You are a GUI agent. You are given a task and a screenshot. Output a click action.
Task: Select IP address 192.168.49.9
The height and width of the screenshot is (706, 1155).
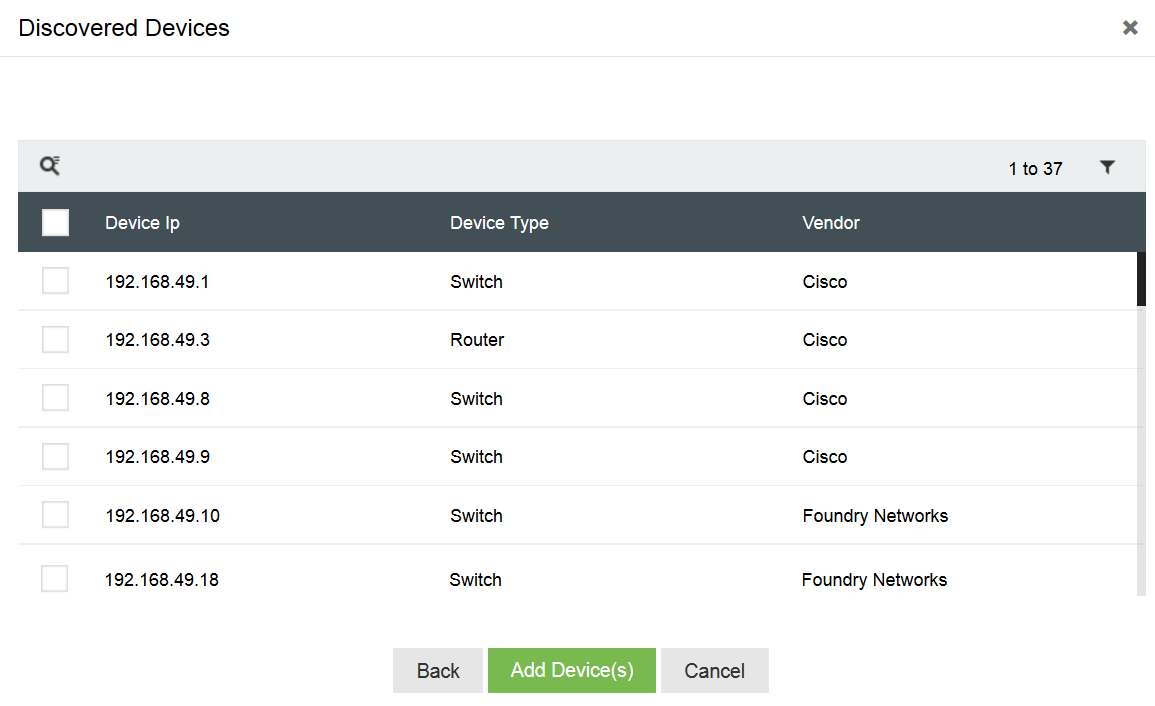158,457
